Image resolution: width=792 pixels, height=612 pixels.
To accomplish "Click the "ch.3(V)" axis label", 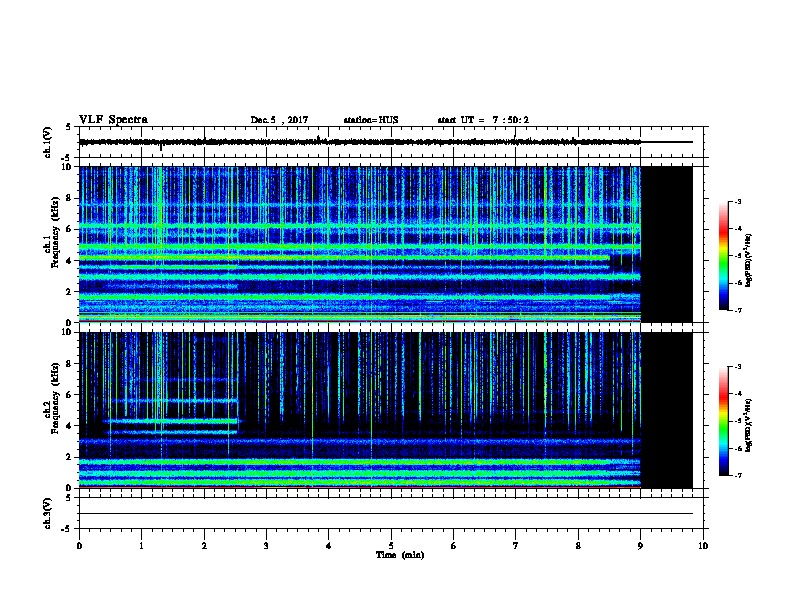I will click(48, 513).
